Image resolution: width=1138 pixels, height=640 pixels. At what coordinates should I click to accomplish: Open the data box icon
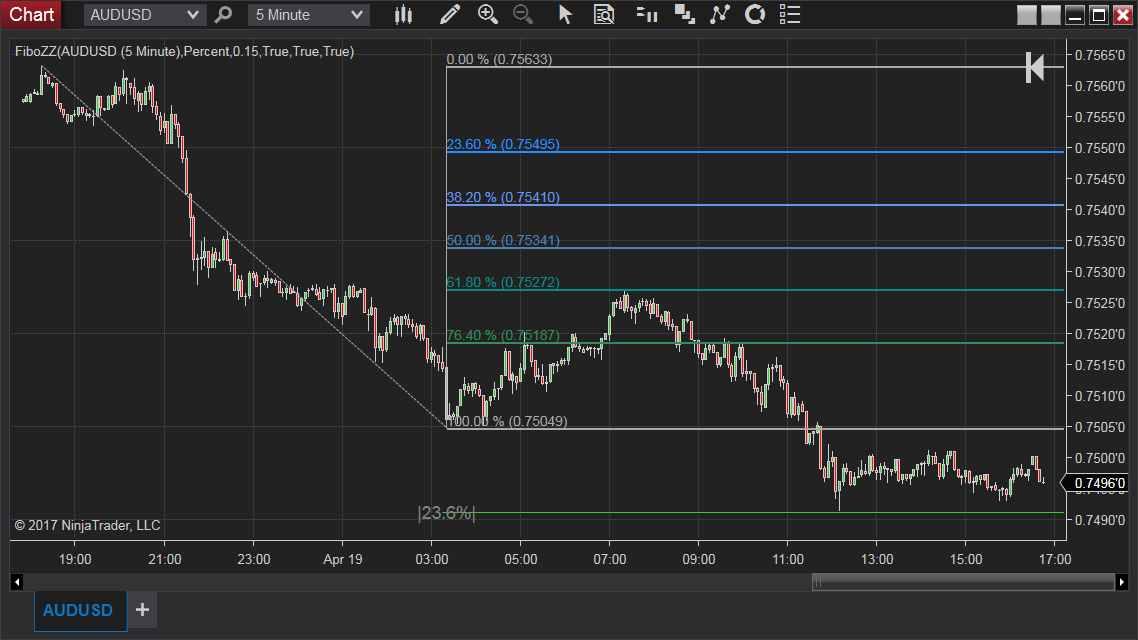pyautogui.click(x=604, y=15)
